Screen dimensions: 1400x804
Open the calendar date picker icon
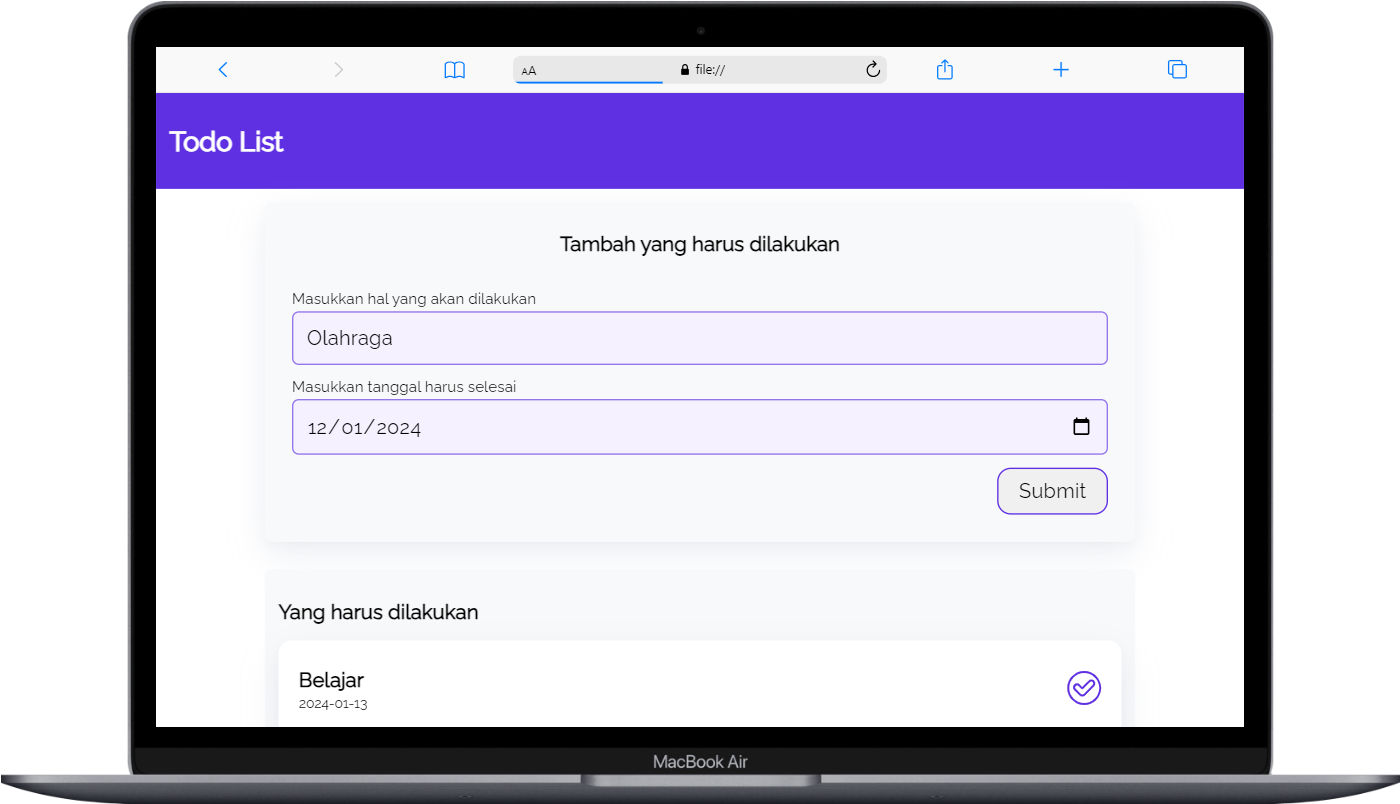click(1081, 427)
